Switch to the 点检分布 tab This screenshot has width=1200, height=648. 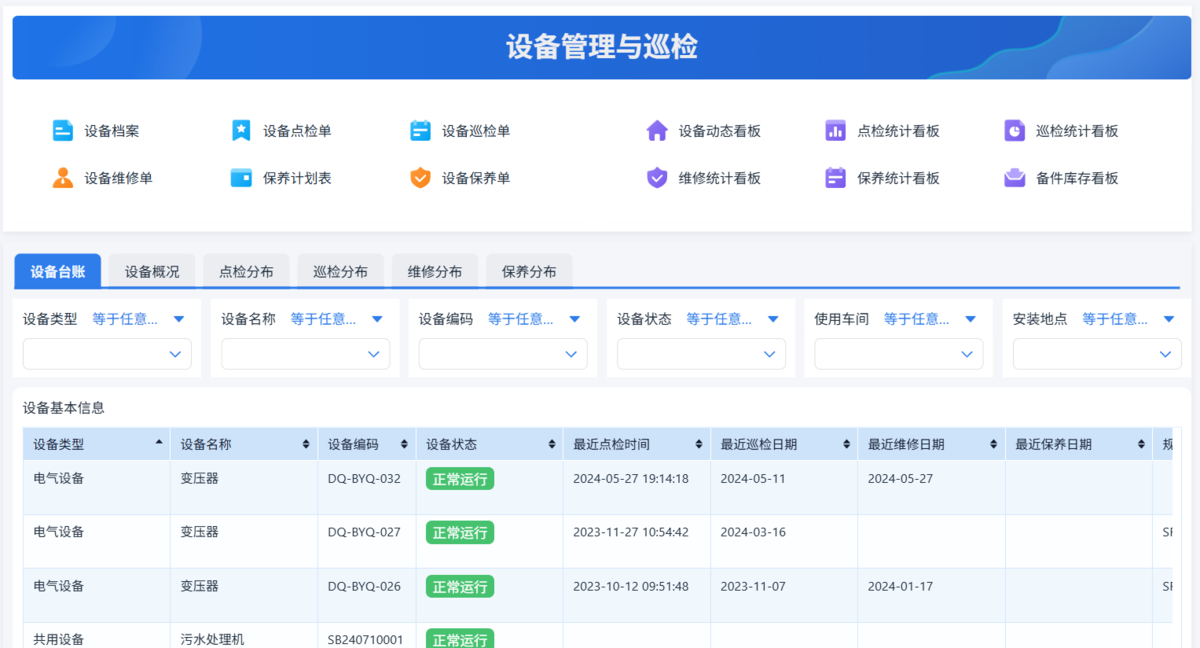(246, 270)
